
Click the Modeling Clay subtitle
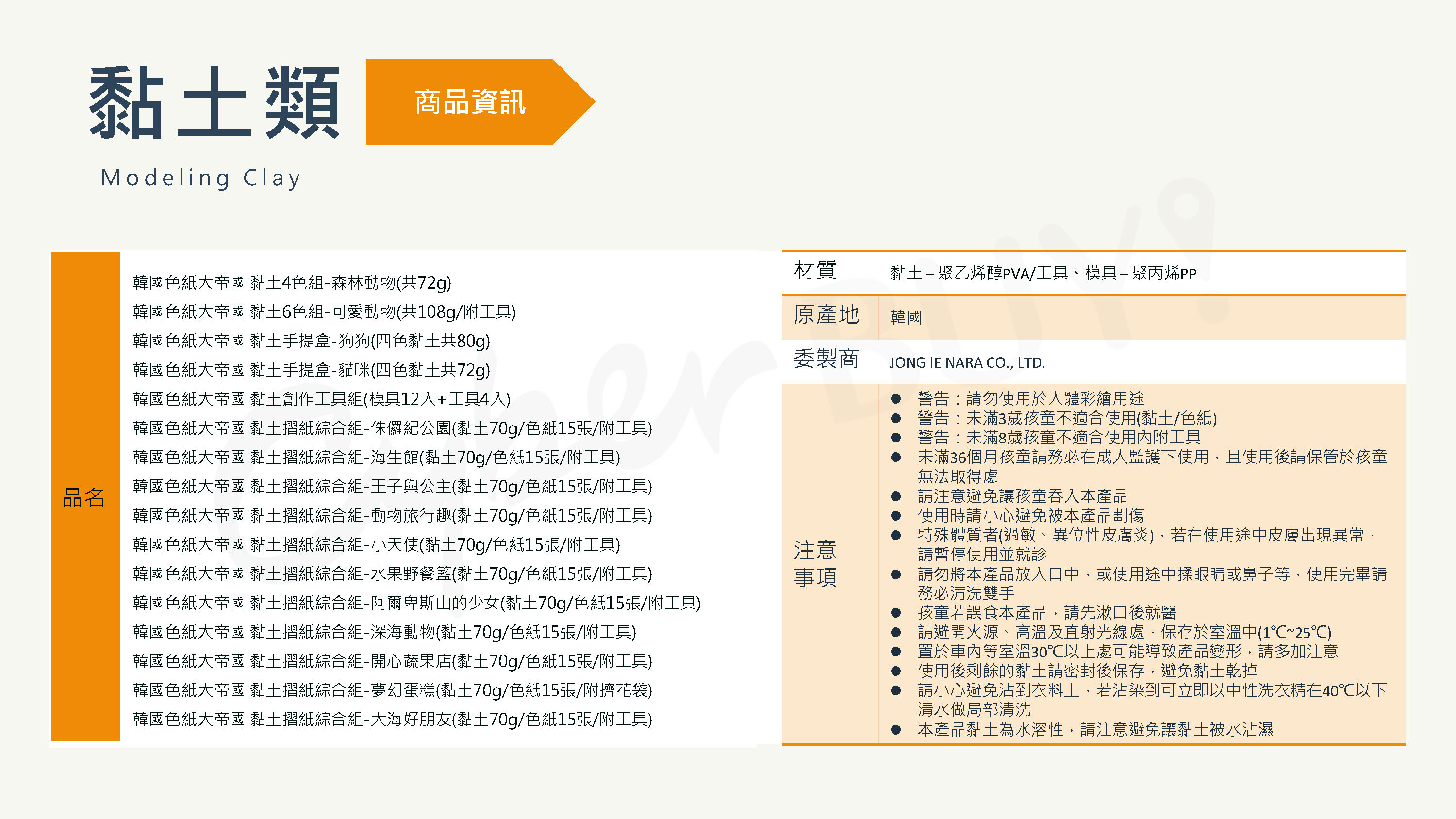pos(200,178)
